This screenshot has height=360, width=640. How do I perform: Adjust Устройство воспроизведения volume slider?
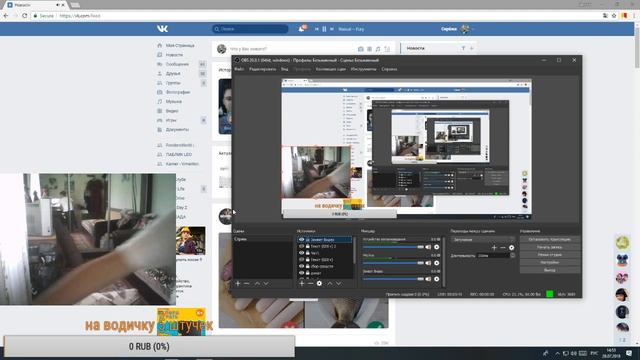393,247
